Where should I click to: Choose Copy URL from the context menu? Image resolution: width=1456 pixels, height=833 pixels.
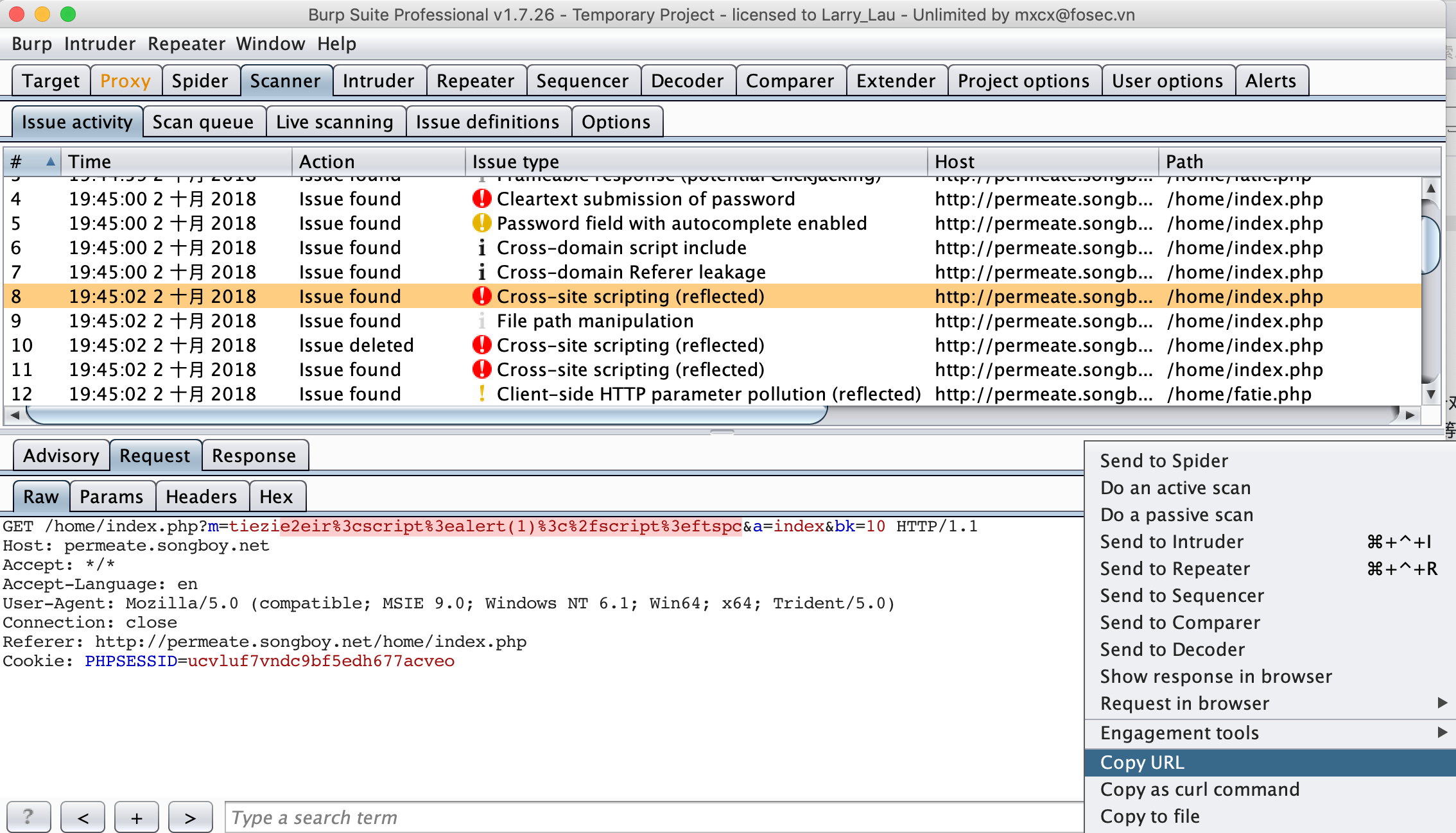pyautogui.click(x=1143, y=762)
